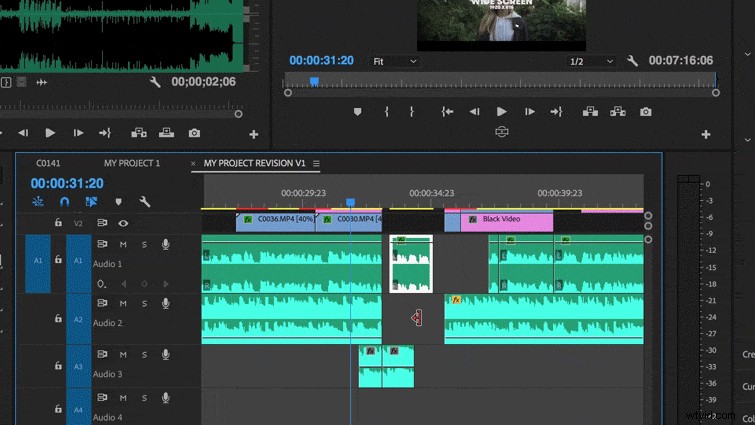Click Export Frame camera in Program monitor
755x425 pixels.
coord(646,112)
